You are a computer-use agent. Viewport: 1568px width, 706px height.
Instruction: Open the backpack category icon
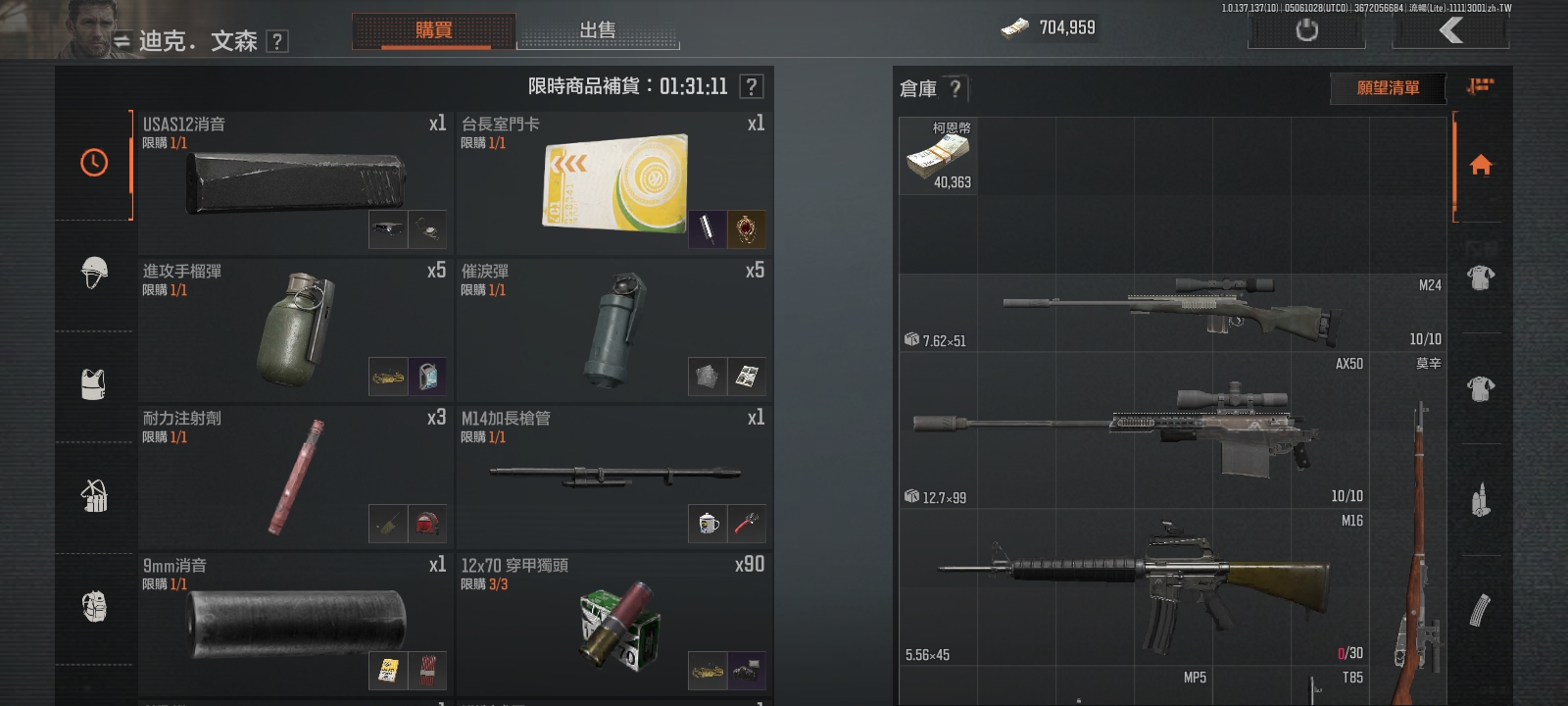coord(94,495)
